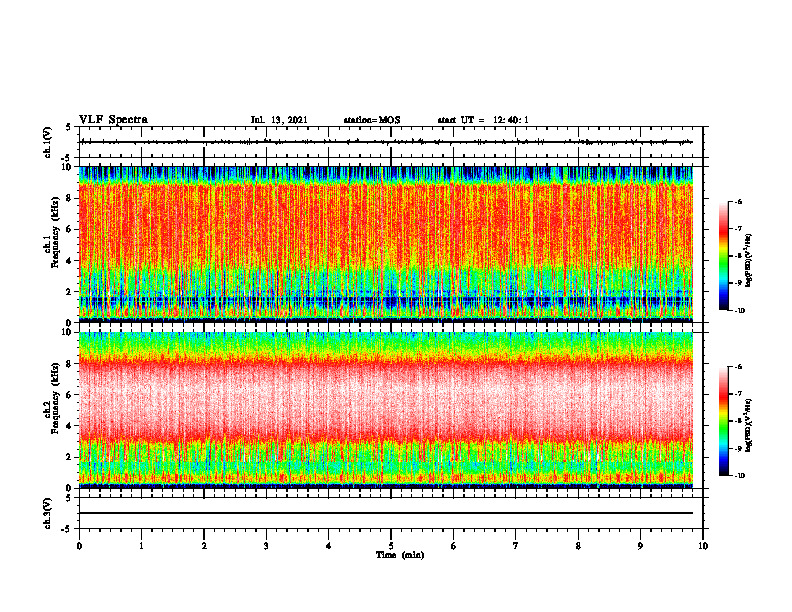Click the date text "Jul. 13, 2021"
This screenshot has height=612, width=792.
279,120
